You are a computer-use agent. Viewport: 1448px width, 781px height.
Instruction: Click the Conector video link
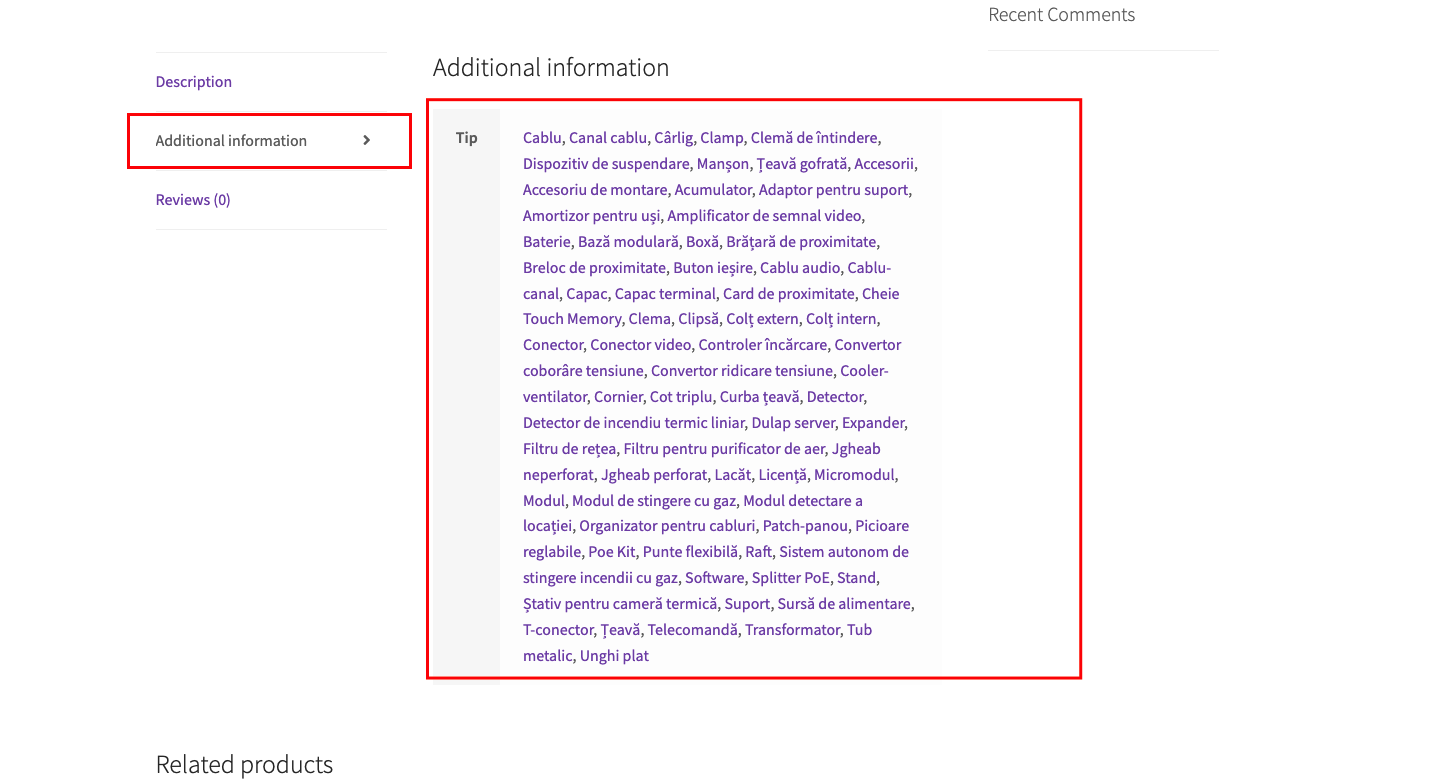pos(640,345)
